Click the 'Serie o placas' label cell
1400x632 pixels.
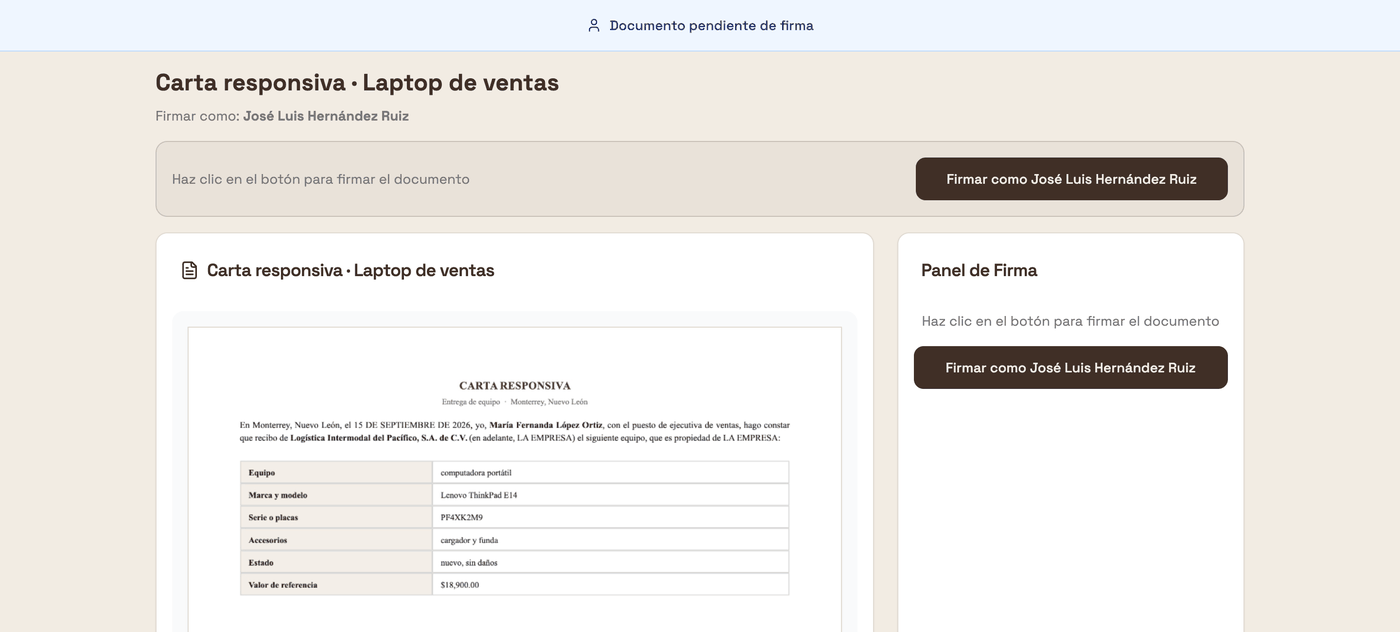click(336, 517)
